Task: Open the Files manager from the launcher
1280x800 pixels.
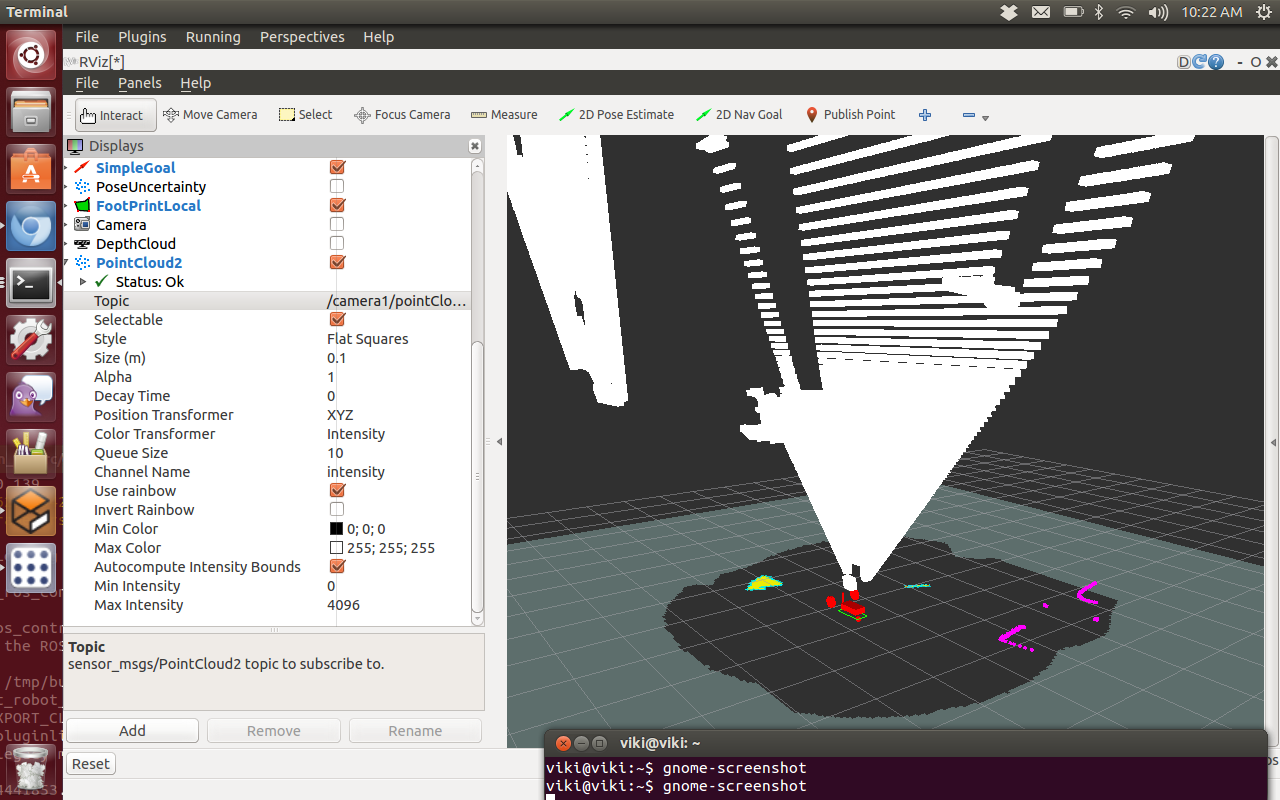Action: (x=31, y=111)
